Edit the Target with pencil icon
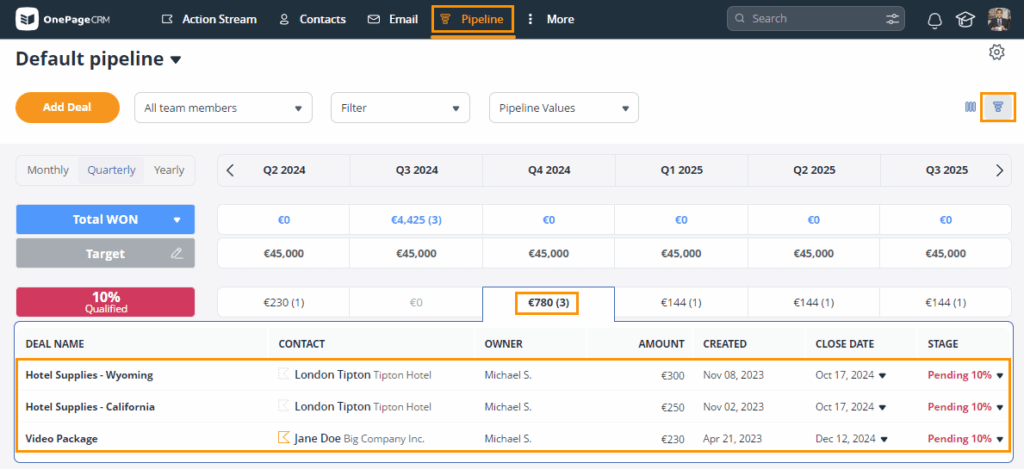1024x469 pixels. [177, 254]
